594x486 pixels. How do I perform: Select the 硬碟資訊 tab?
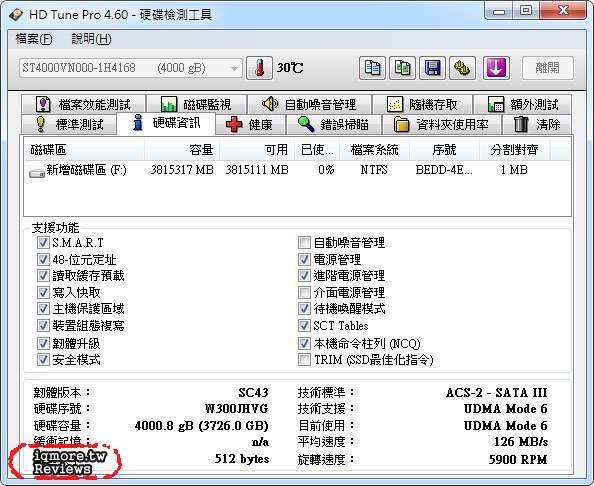[x=166, y=123]
